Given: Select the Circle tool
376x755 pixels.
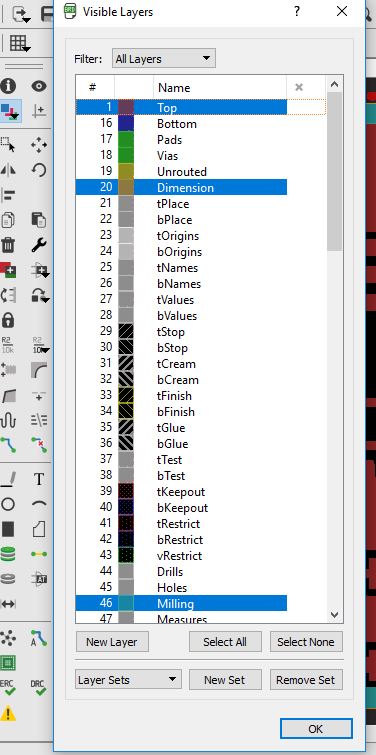Looking at the screenshot, I should [8, 504].
